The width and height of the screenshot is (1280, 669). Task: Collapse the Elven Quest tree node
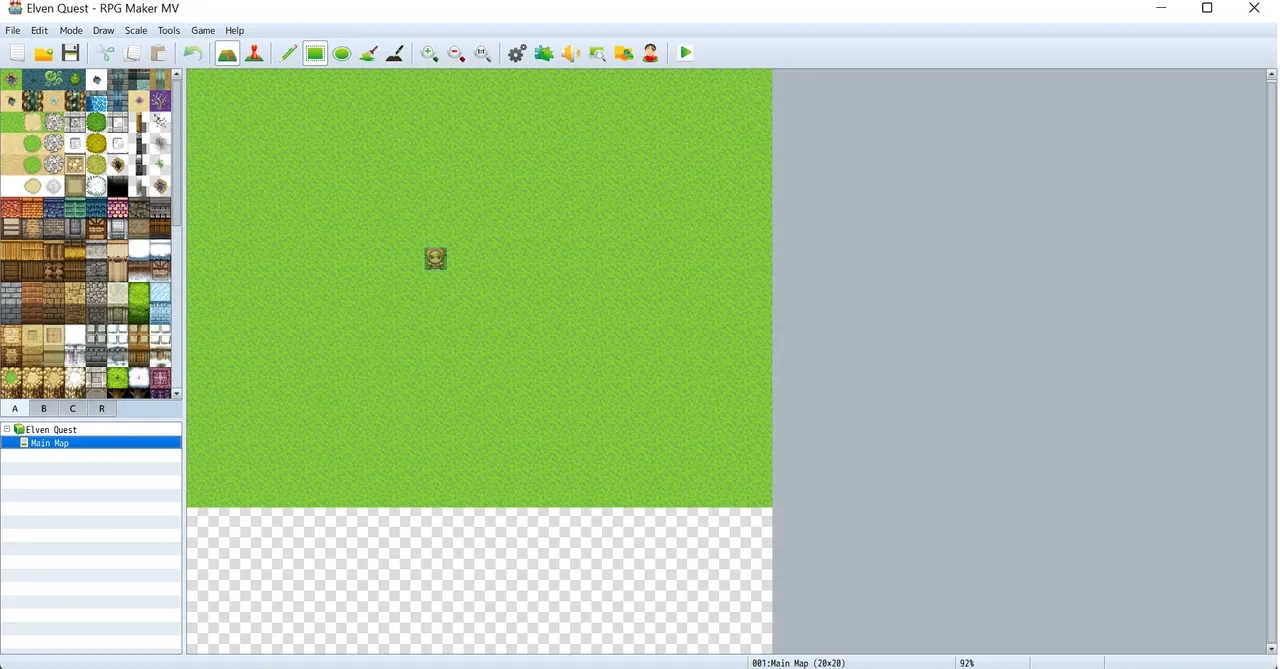coord(7,429)
